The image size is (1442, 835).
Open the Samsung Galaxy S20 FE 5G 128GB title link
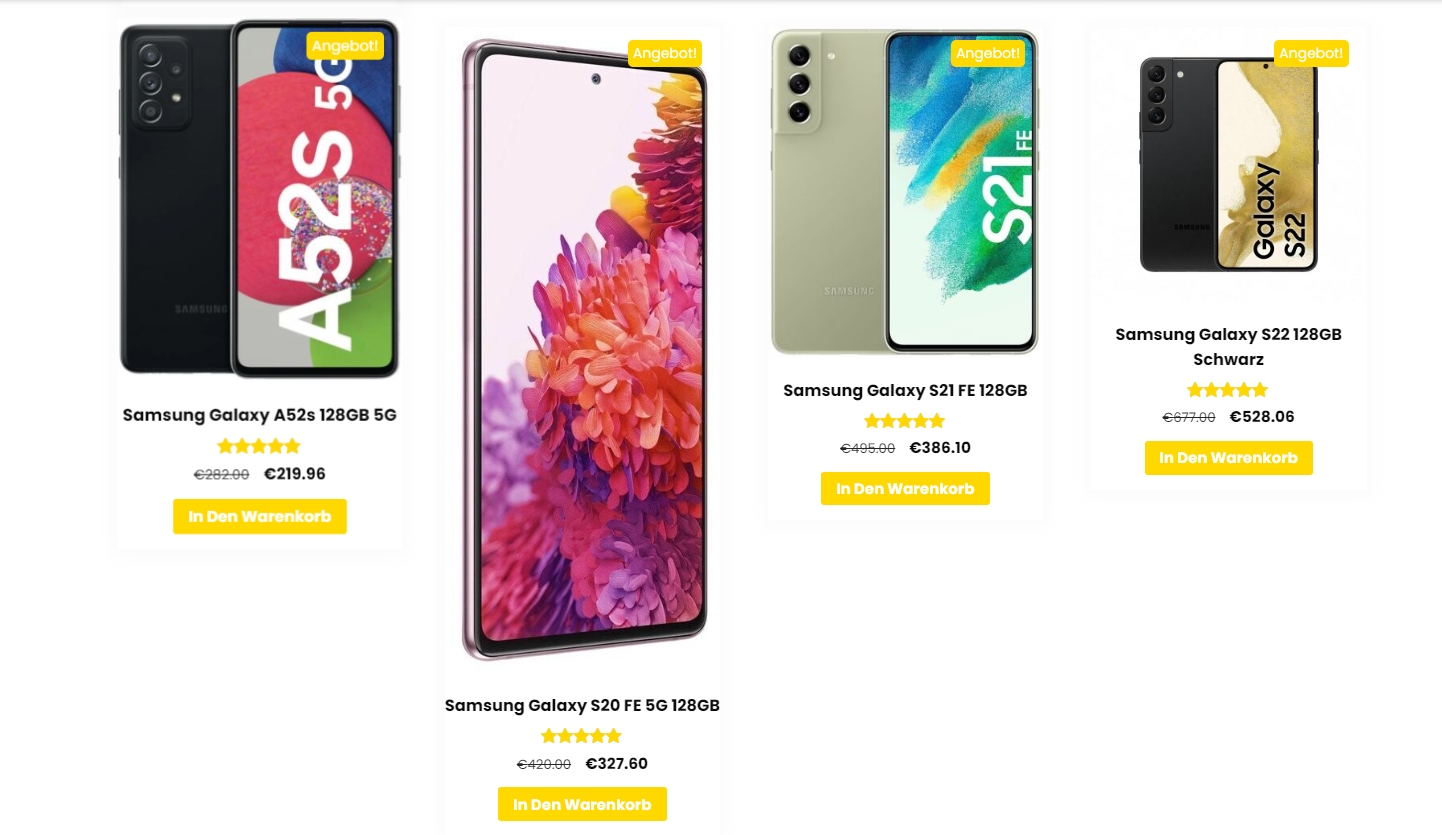[x=582, y=705]
